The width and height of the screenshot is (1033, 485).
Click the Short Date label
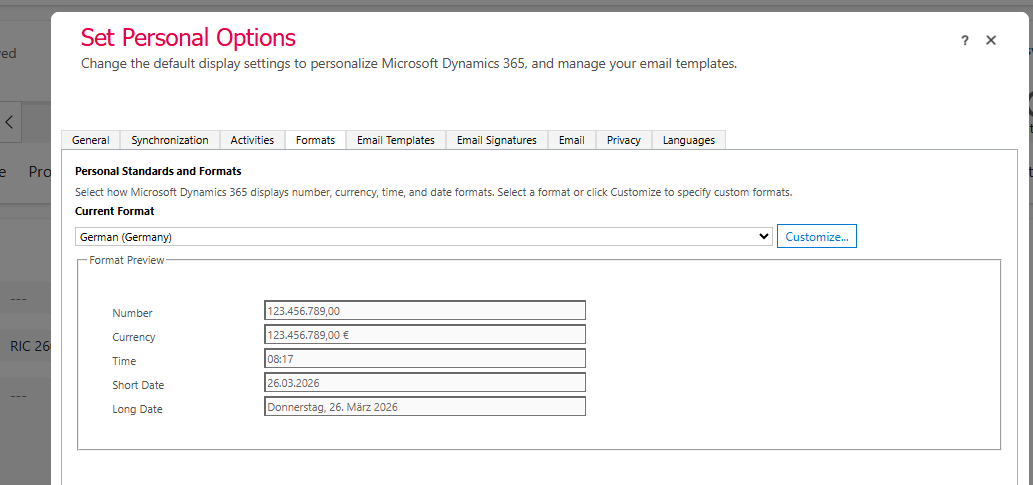[138, 385]
